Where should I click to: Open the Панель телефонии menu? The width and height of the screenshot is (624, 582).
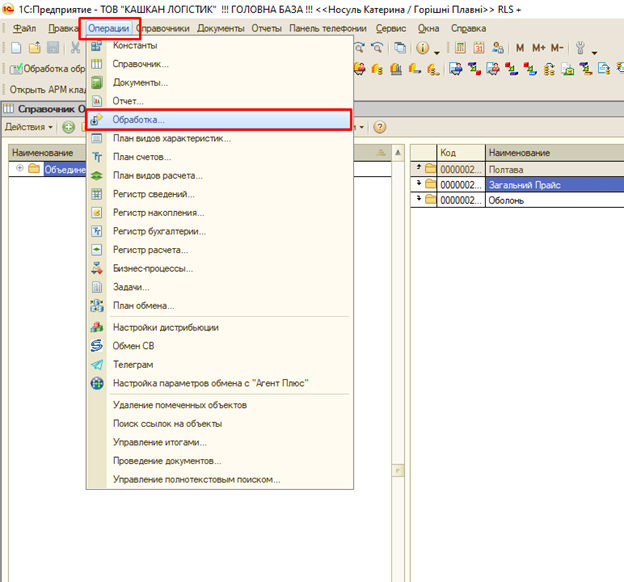click(328, 28)
